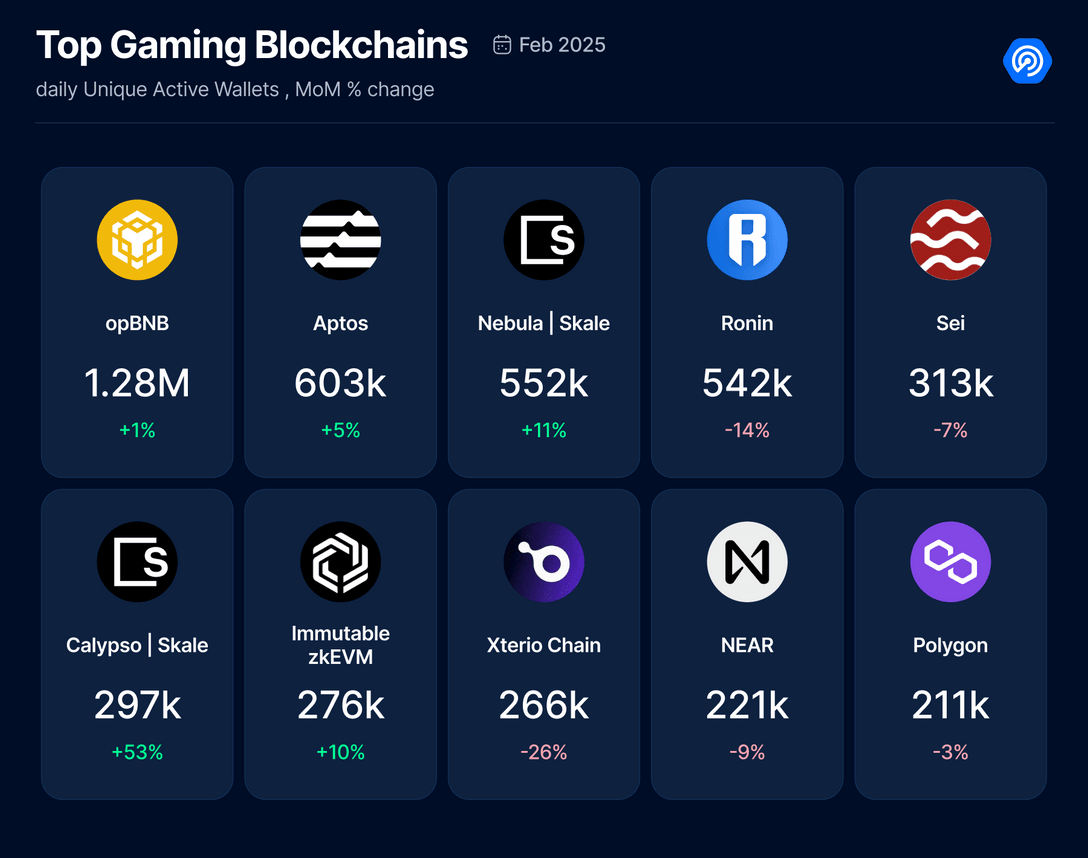Image resolution: width=1088 pixels, height=858 pixels.
Task: Click the calendar icon beside Feb 2025
Action: pyautogui.click(x=503, y=45)
